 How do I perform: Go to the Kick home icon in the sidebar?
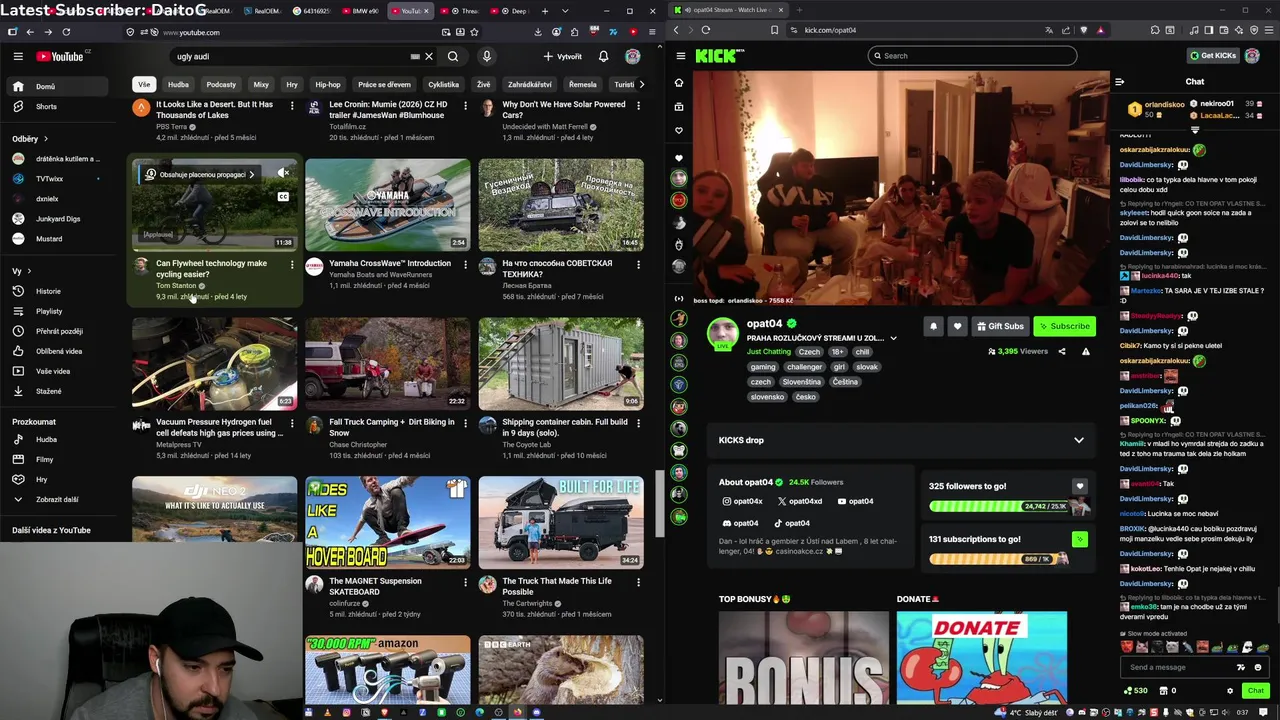pyautogui.click(x=679, y=83)
